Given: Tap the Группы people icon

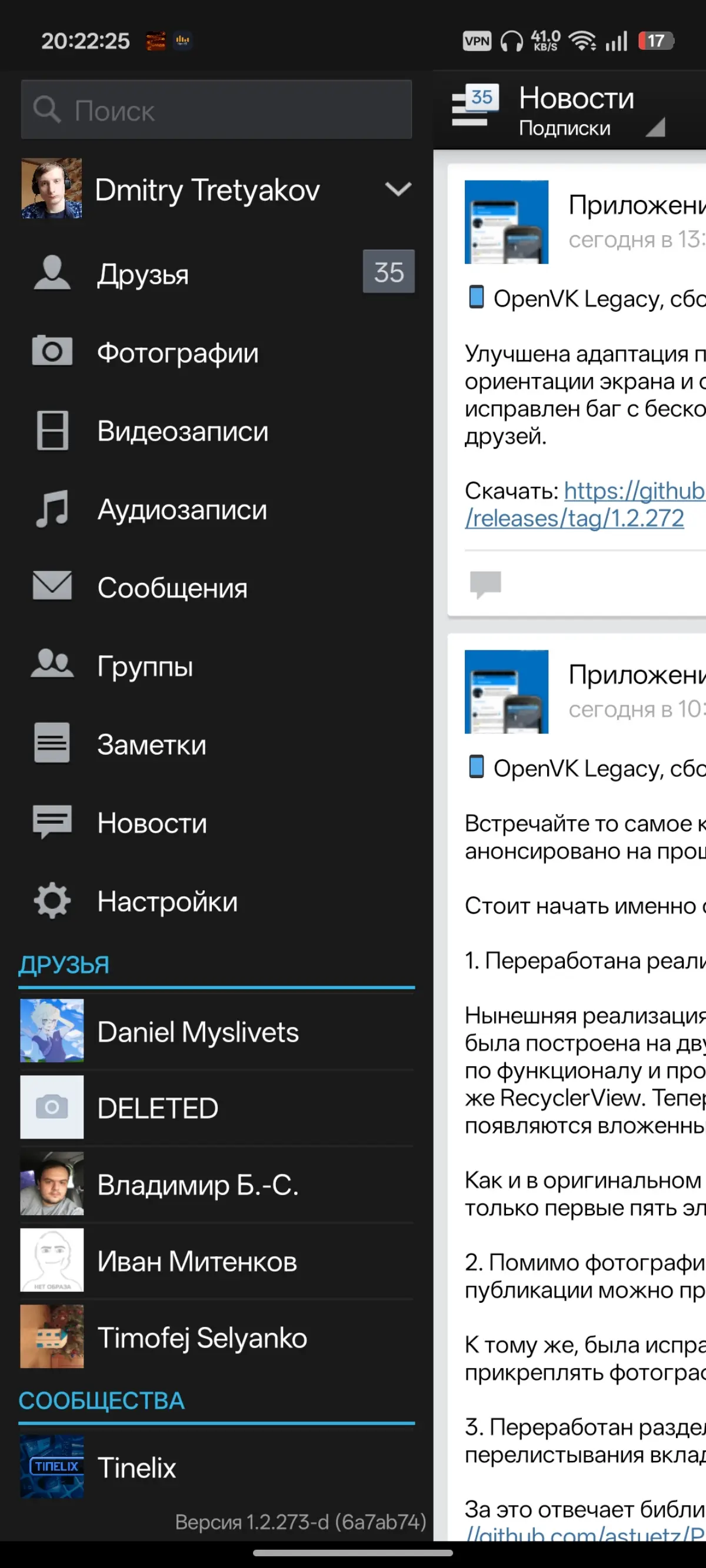Looking at the screenshot, I should (x=52, y=664).
